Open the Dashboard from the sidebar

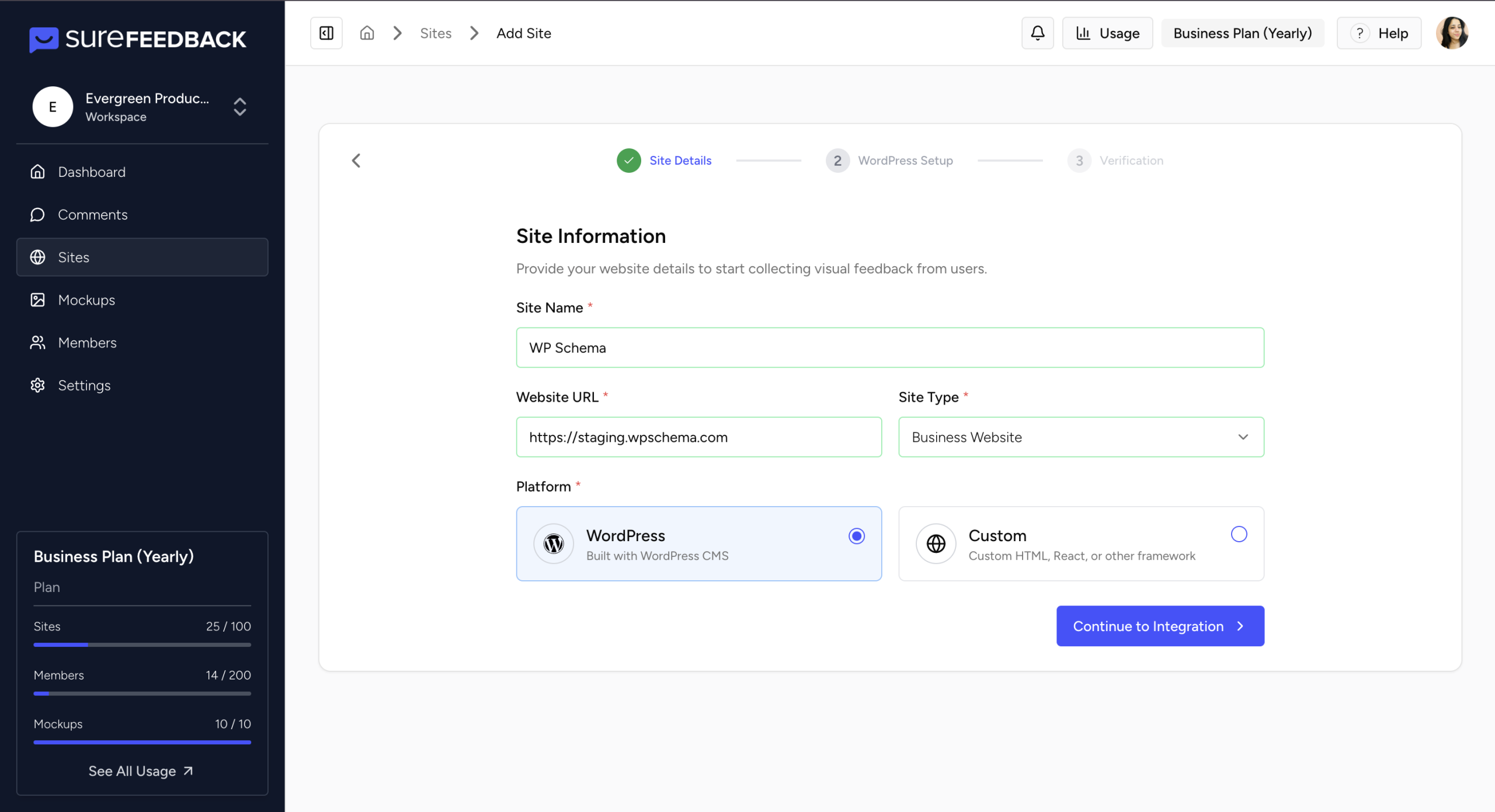pos(92,172)
